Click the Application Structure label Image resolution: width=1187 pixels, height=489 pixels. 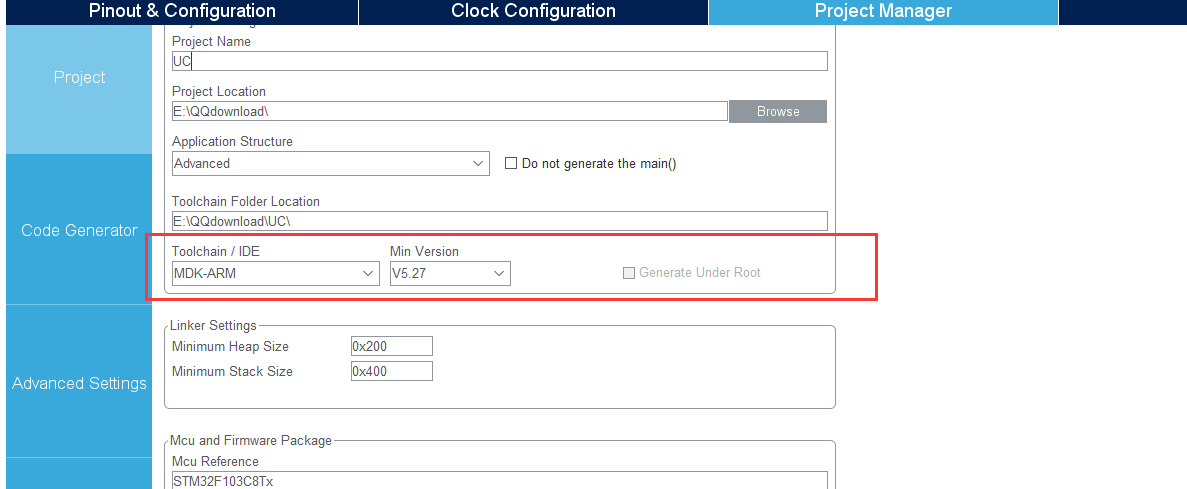point(232,142)
